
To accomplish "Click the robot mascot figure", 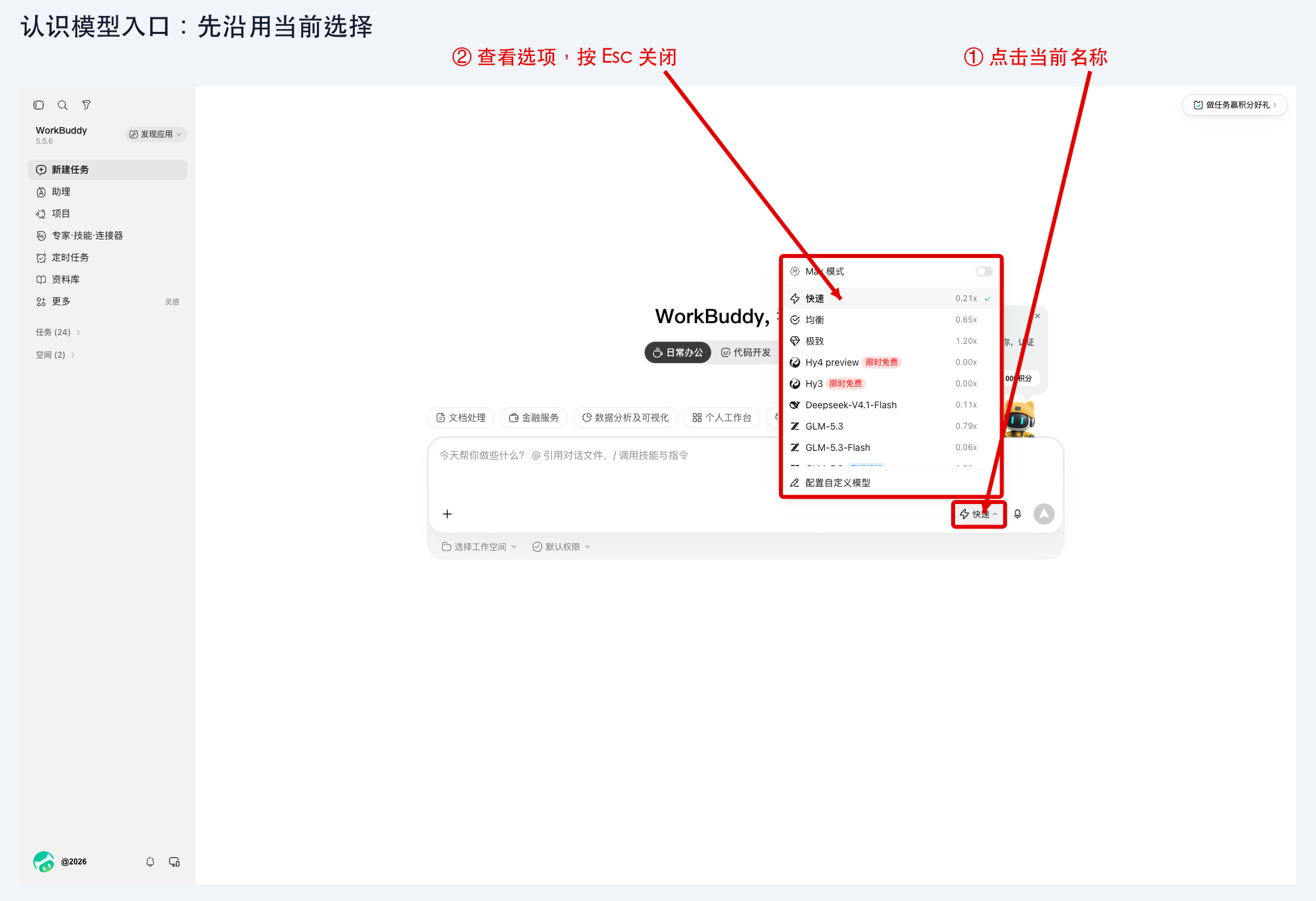I will tap(1020, 418).
